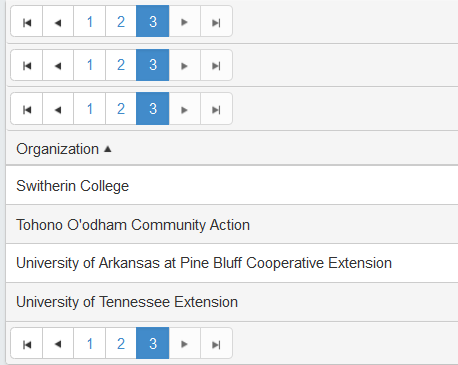Click last-page icon in second paginator

click(x=216, y=65)
